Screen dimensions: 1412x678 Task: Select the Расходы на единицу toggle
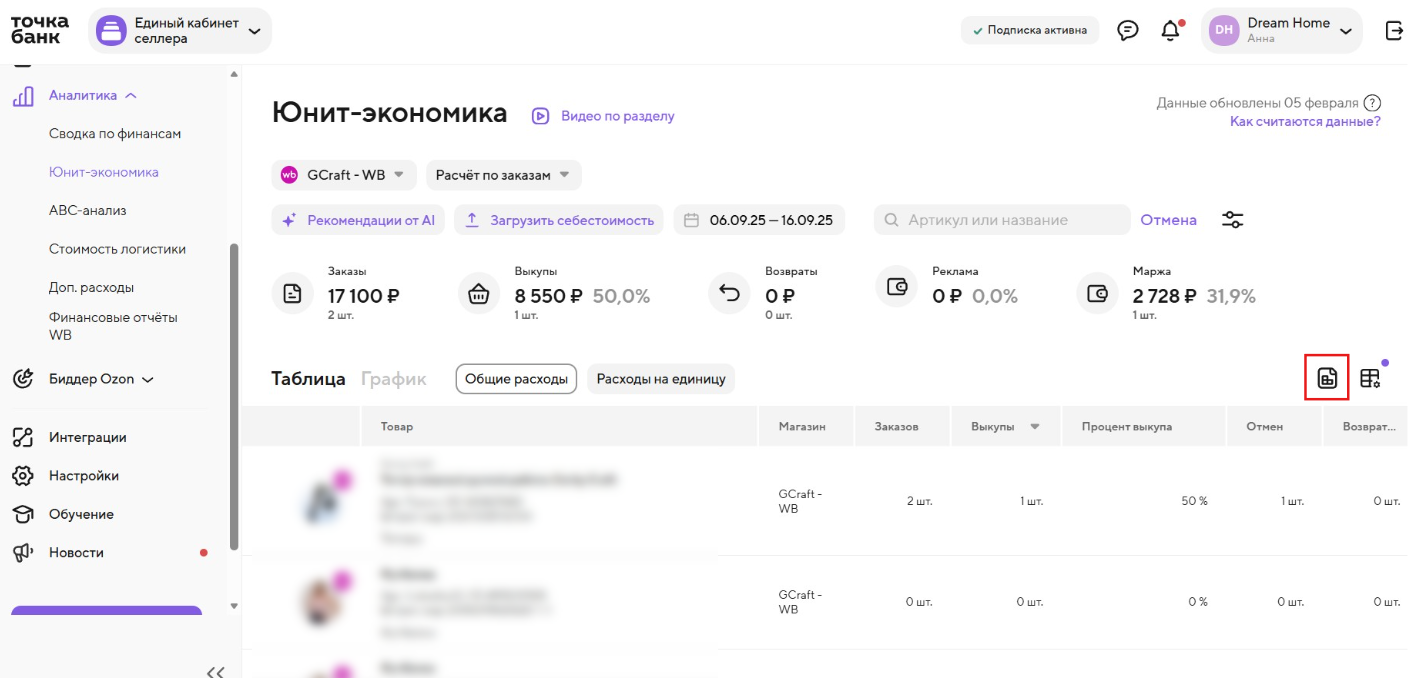coord(661,379)
